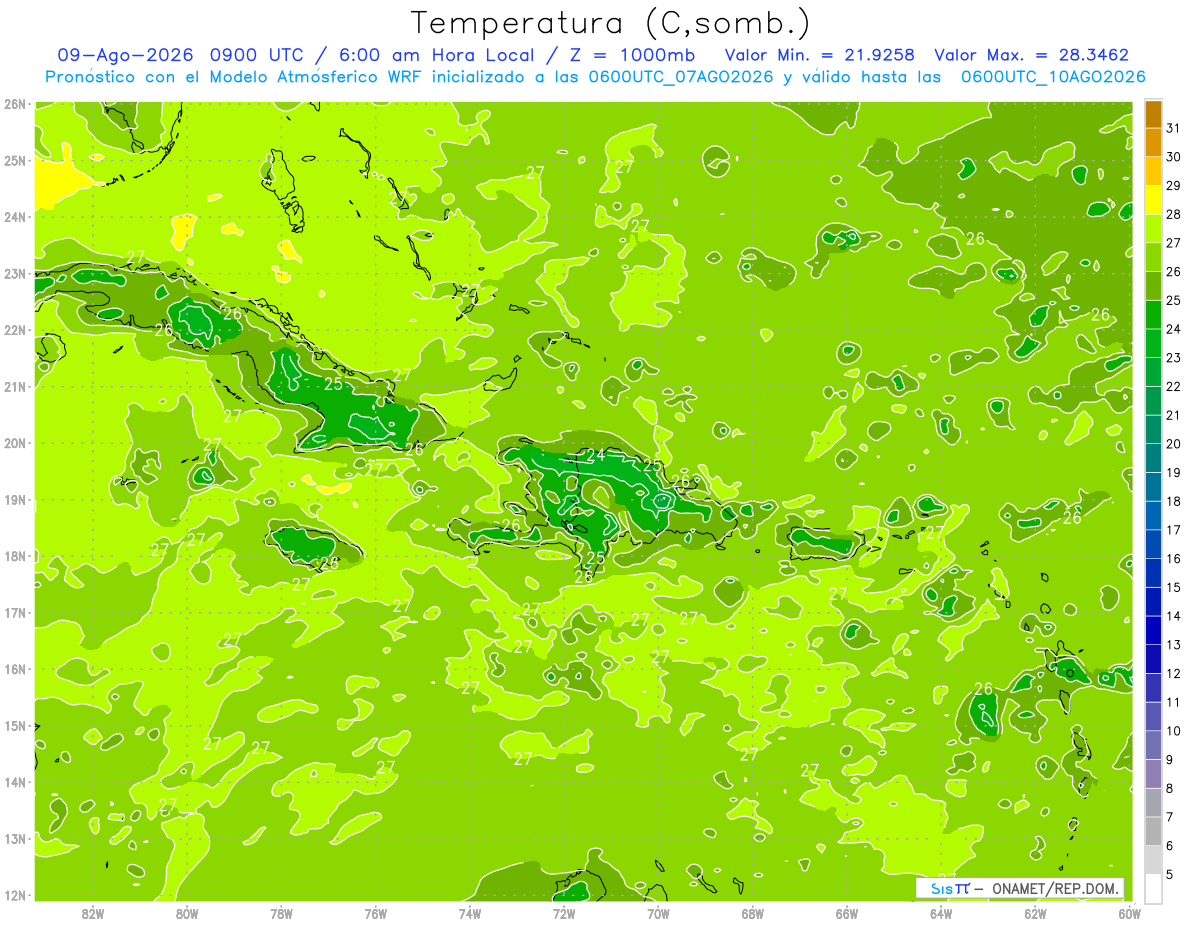
Task: Click the latitude label "20N"
Action: tap(15, 443)
